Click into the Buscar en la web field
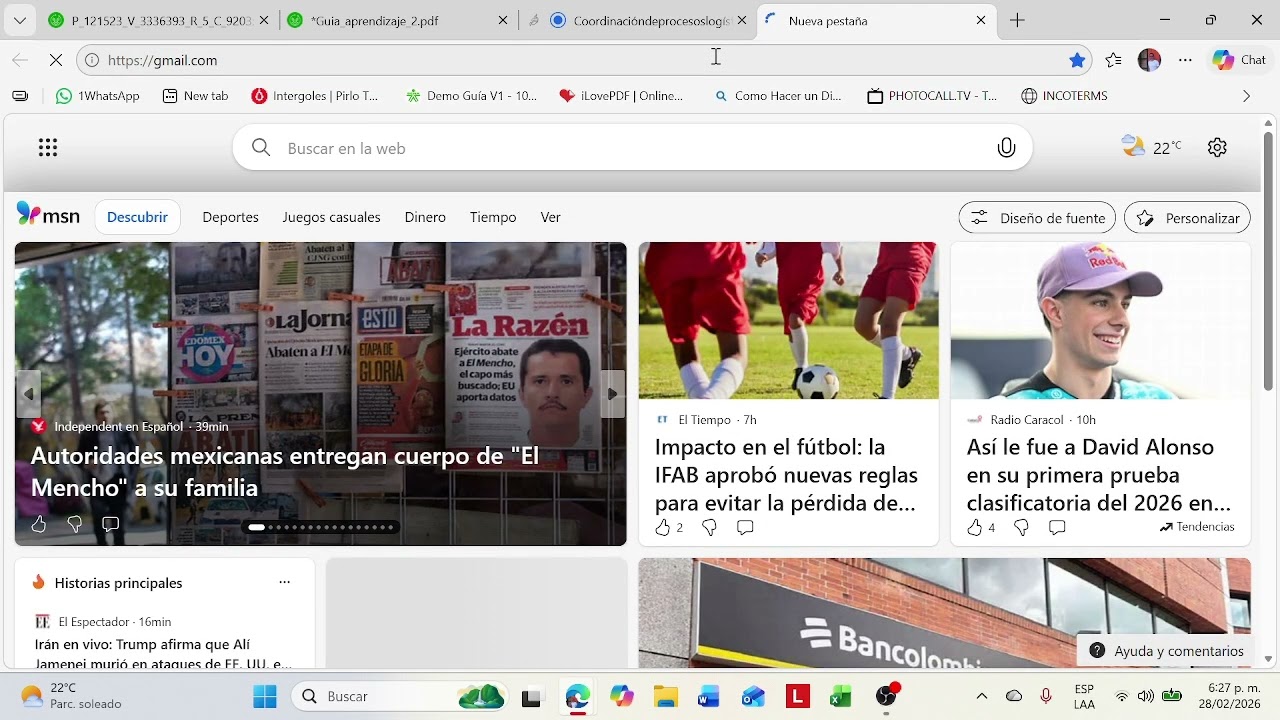The width and height of the screenshot is (1280, 720). 632,148
